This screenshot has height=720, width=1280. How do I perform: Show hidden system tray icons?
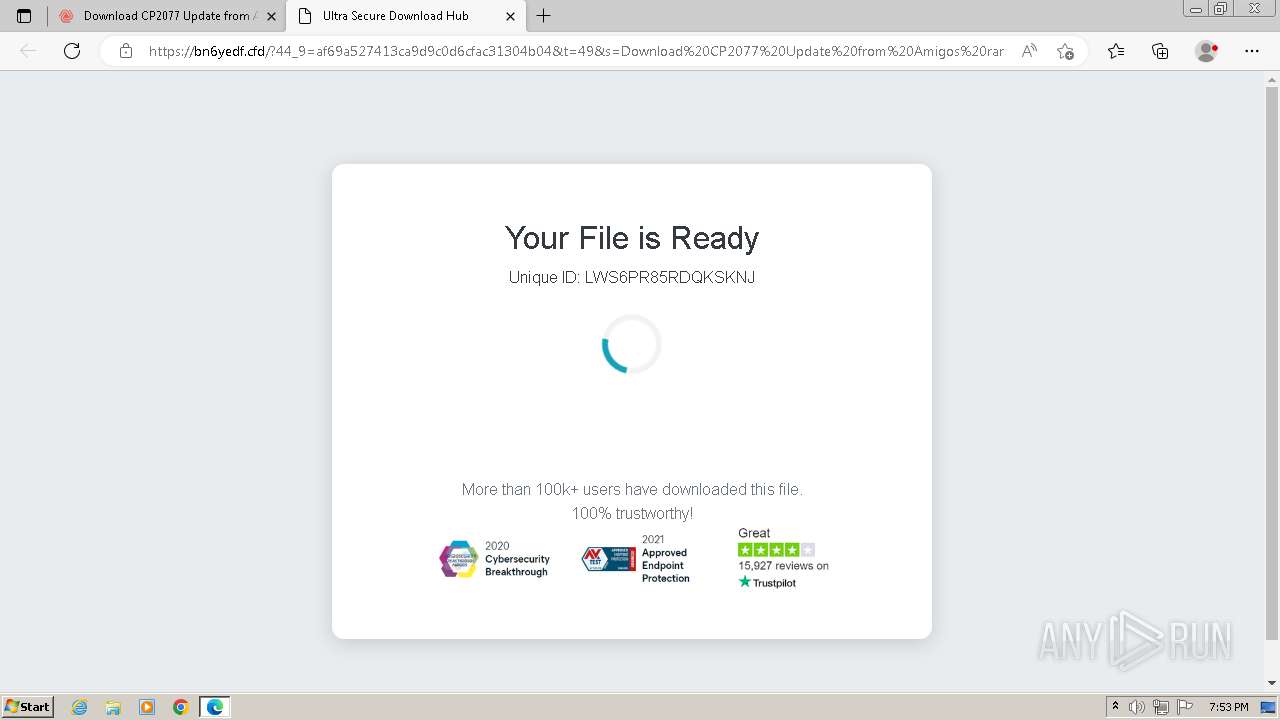point(1116,707)
